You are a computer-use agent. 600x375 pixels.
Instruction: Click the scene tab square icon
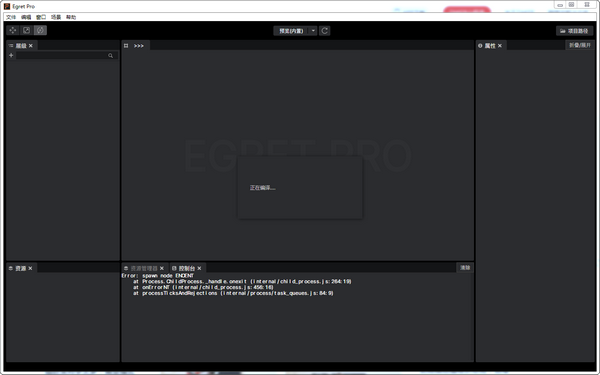pos(126,46)
